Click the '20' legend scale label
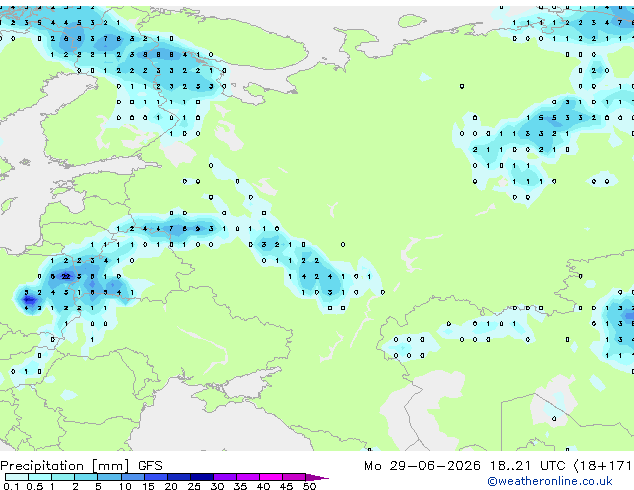 click(171, 486)
